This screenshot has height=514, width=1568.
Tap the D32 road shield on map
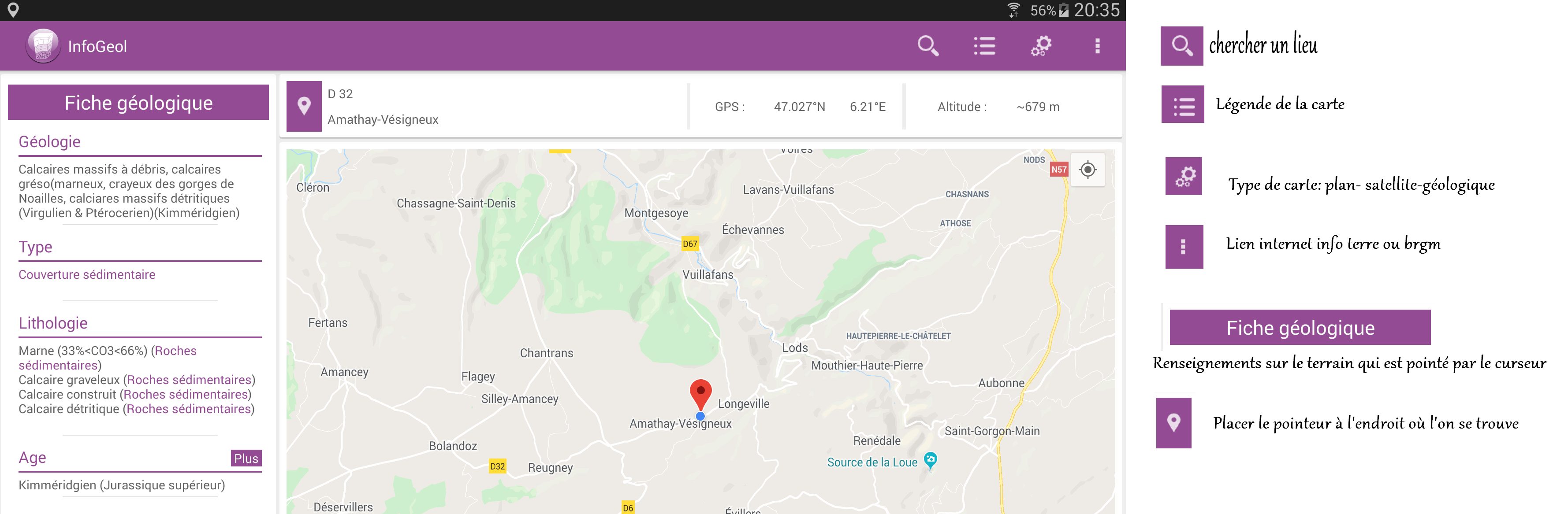[497, 466]
